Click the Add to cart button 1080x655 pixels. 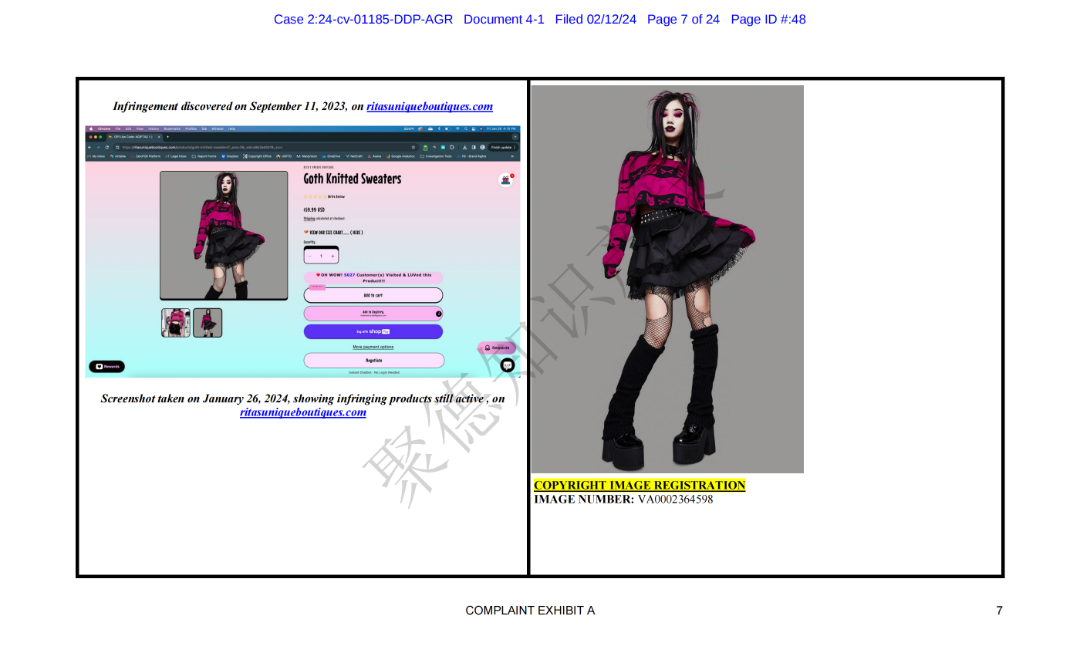click(373, 295)
